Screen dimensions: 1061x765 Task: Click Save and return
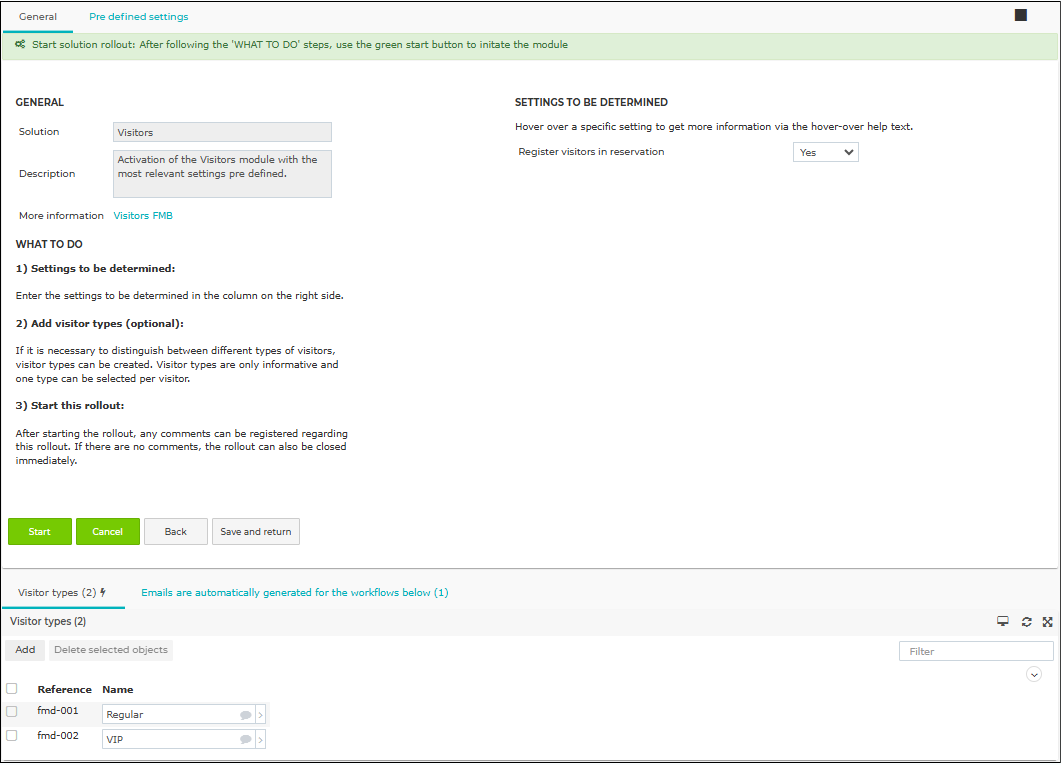point(256,532)
